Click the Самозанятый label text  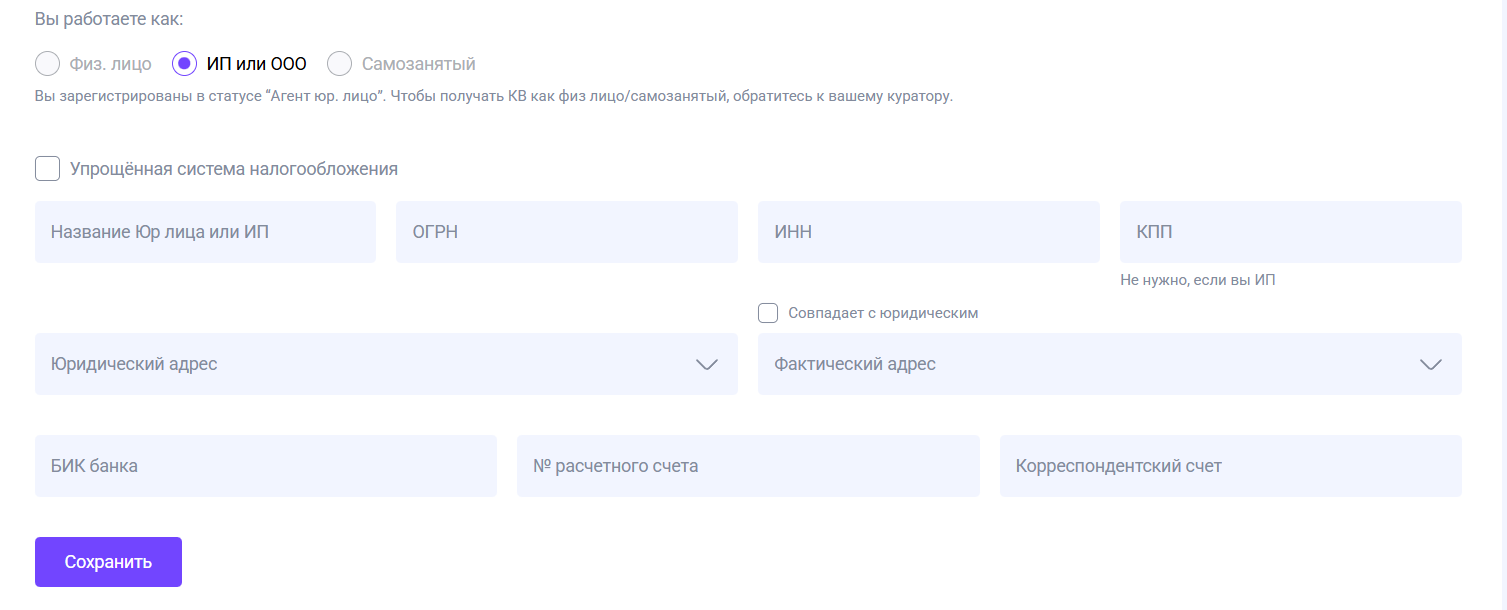click(x=419, y=64)
